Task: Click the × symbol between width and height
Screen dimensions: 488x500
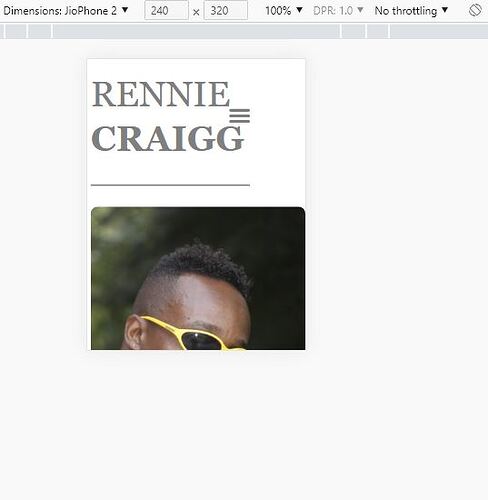Action: pyautogui.click(x=196, y=13)
